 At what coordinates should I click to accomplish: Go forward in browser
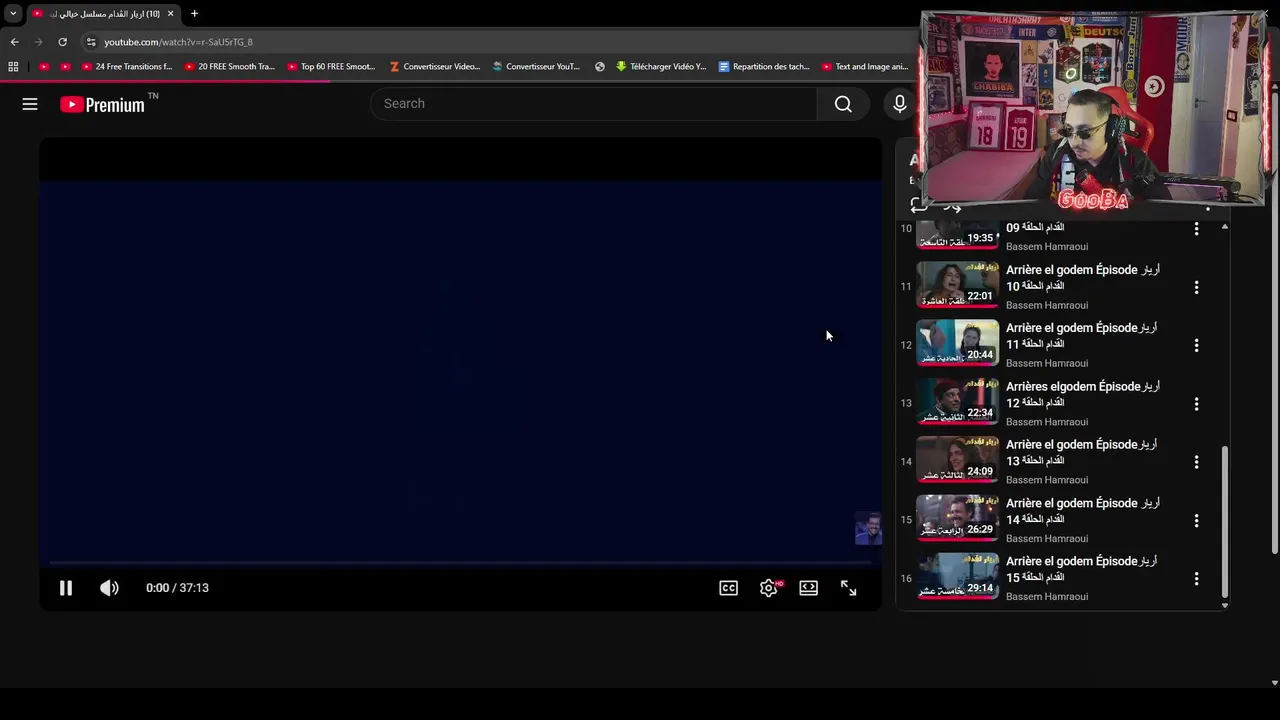[x=39, y=42]
